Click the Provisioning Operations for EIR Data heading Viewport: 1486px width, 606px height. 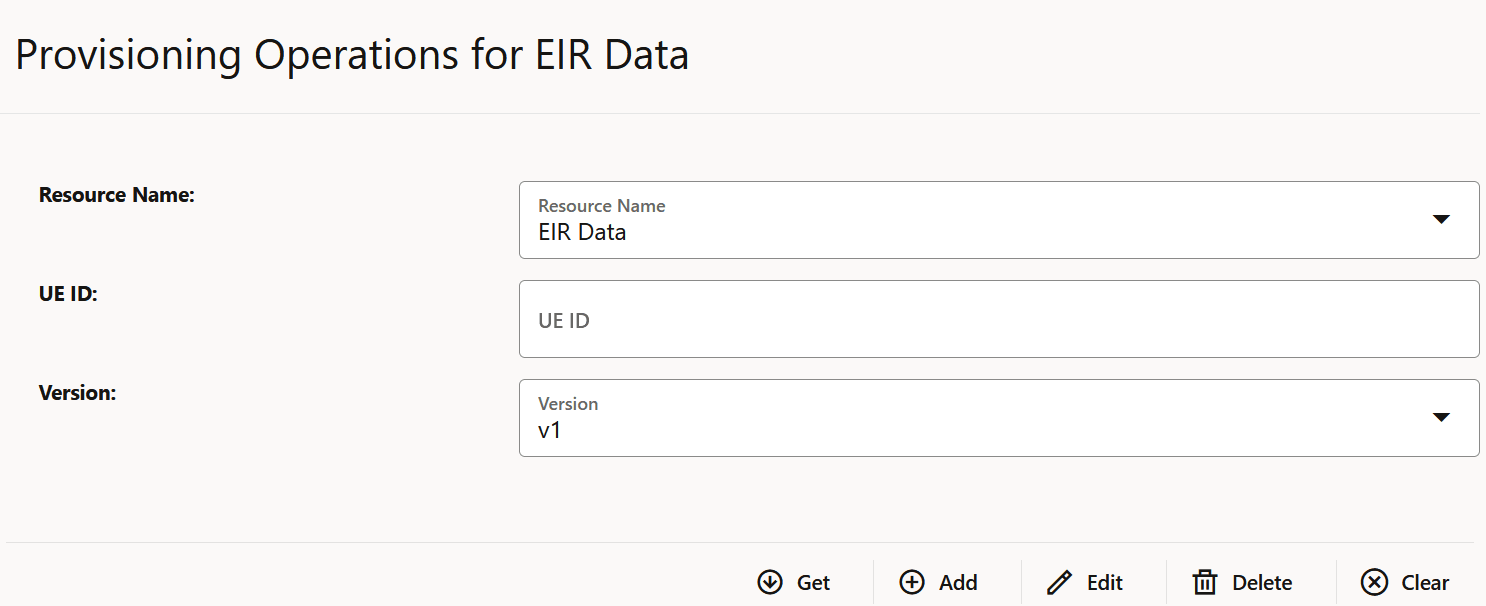click(354, 55)
